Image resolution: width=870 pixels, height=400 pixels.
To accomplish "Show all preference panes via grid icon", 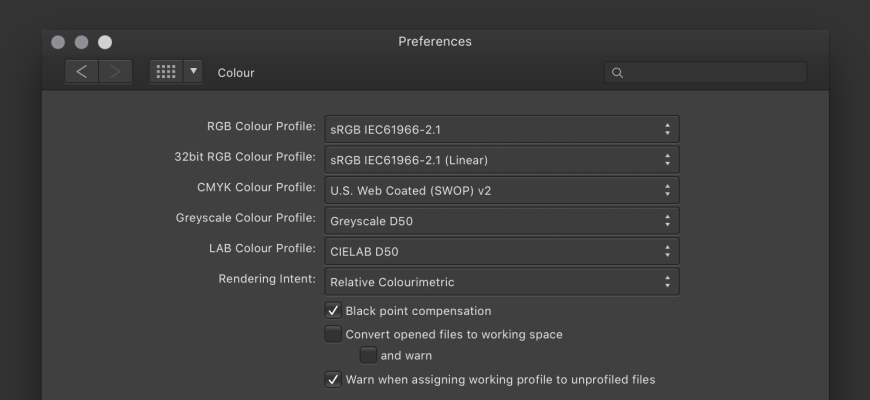I will [x=166, y=72].
